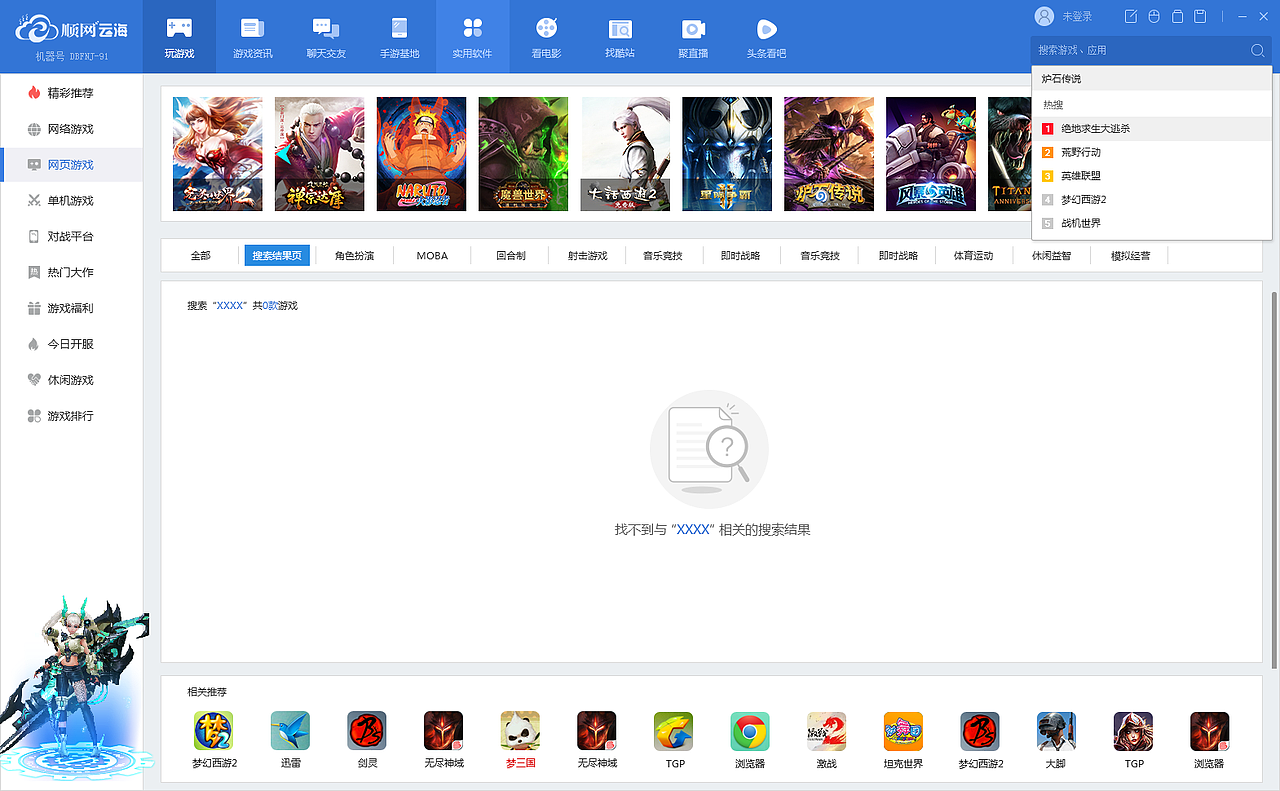1280x791 pixels.
Task: Open 大脚 in related recommendations
Action: (x=1056, y=740)
